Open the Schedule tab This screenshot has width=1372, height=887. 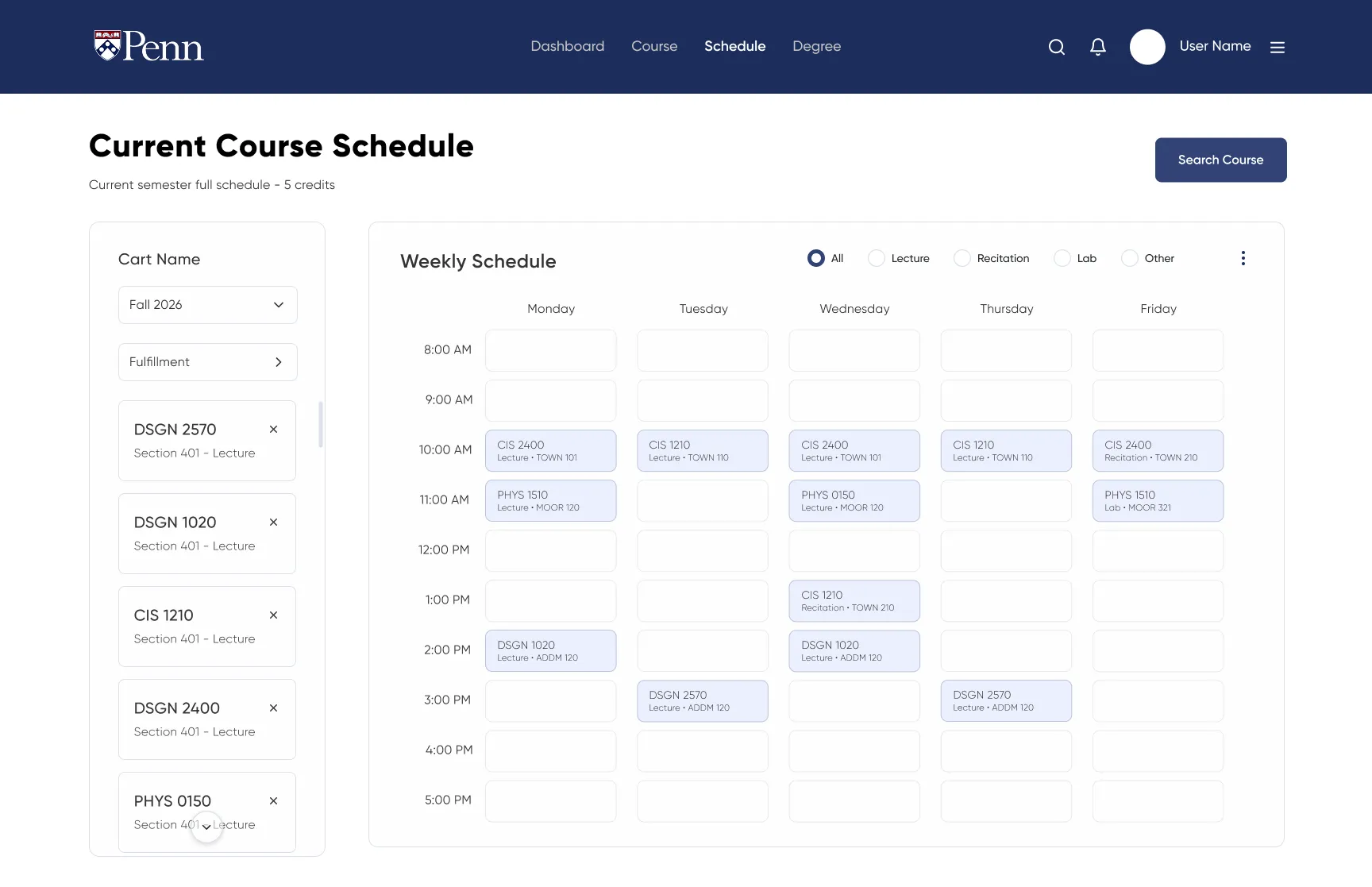[x=735, y=46]
